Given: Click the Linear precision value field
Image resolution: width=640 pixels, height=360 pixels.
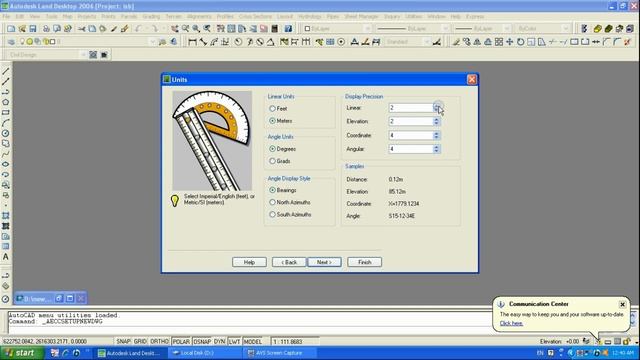Looking at the screenshot, I should pyautogui.click(x=411, y=108).
